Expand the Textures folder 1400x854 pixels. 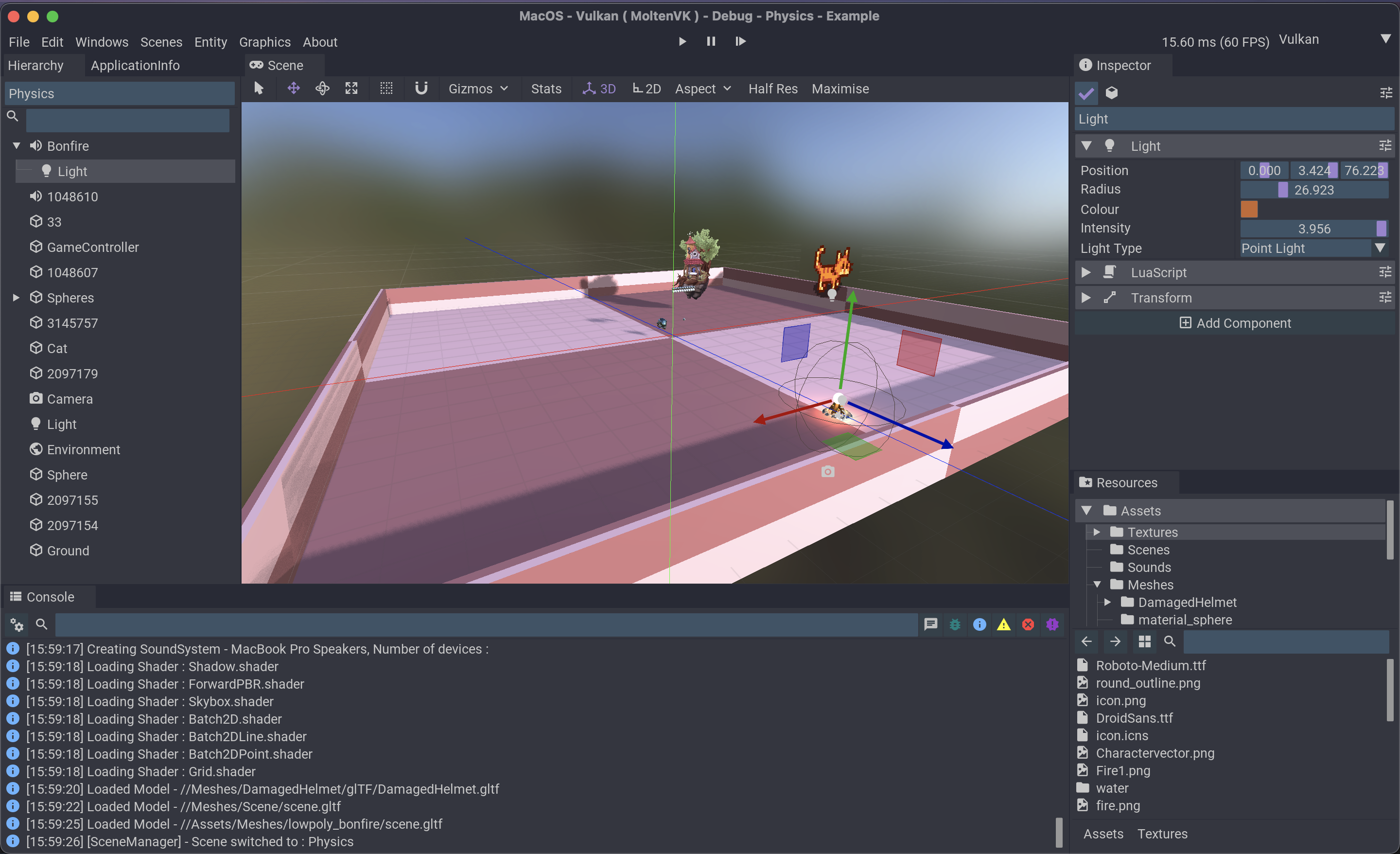1097,532
